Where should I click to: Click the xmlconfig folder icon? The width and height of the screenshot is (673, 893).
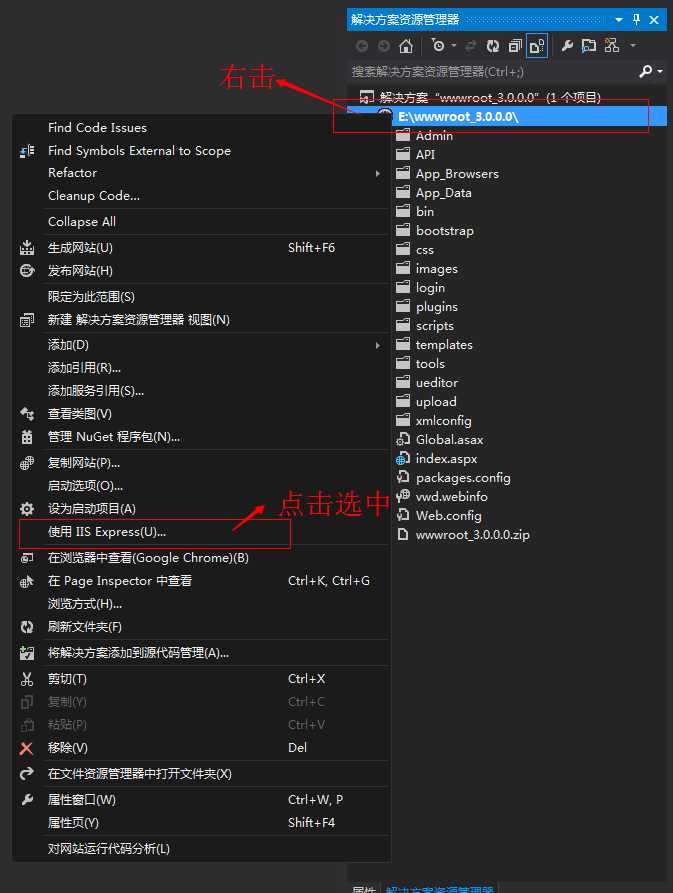(x=403, y=420)
